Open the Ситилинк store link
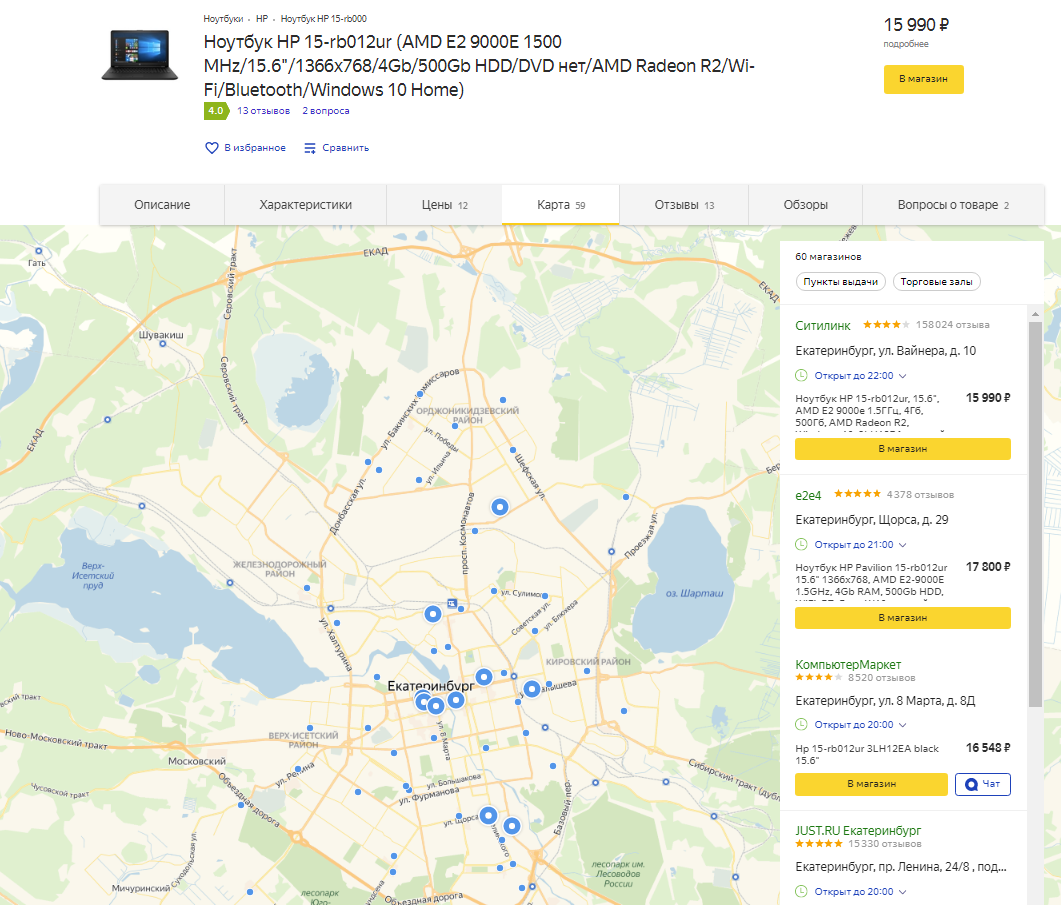 (x=822, y=326)
